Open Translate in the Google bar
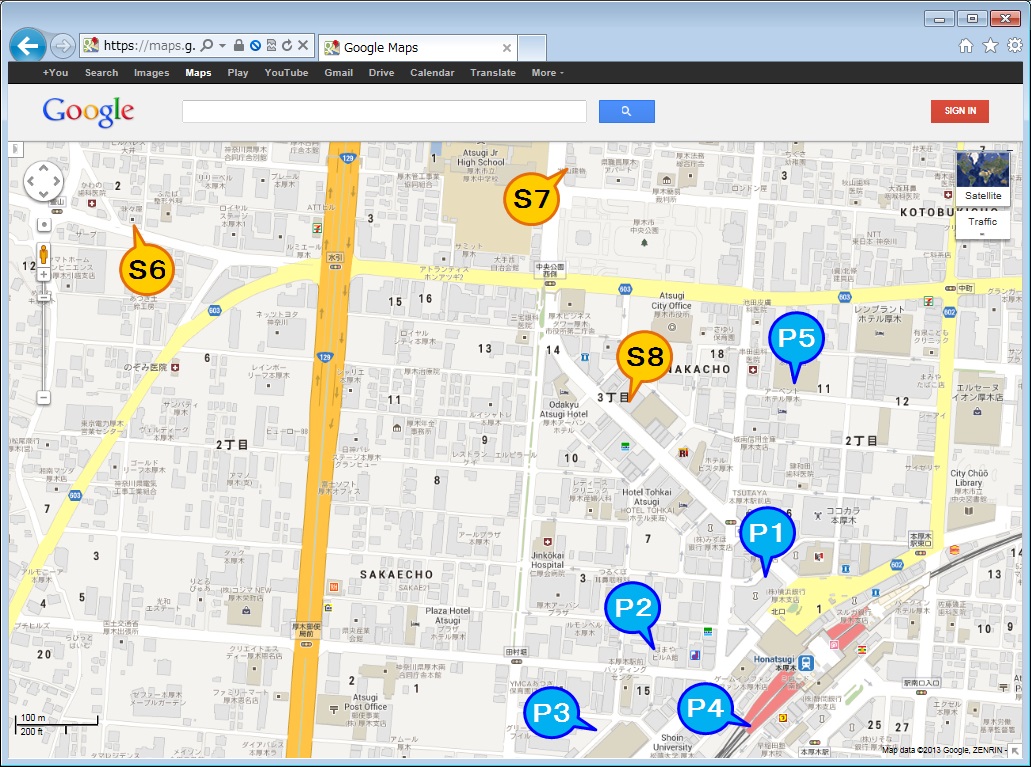The width and height of the screenshot is (1031, 767). 492,73
